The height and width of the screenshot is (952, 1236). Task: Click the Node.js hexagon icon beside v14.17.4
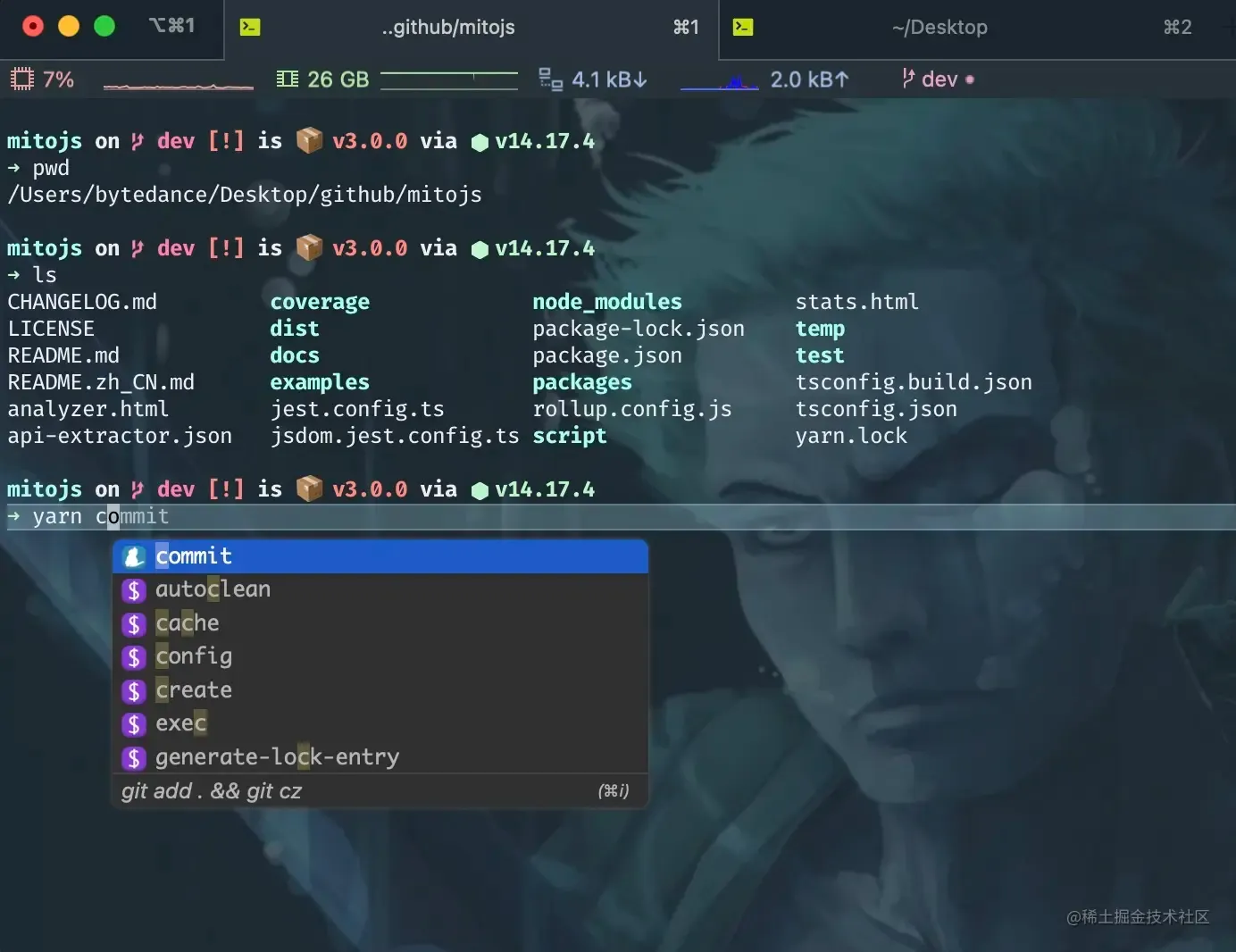click(480, 489)
